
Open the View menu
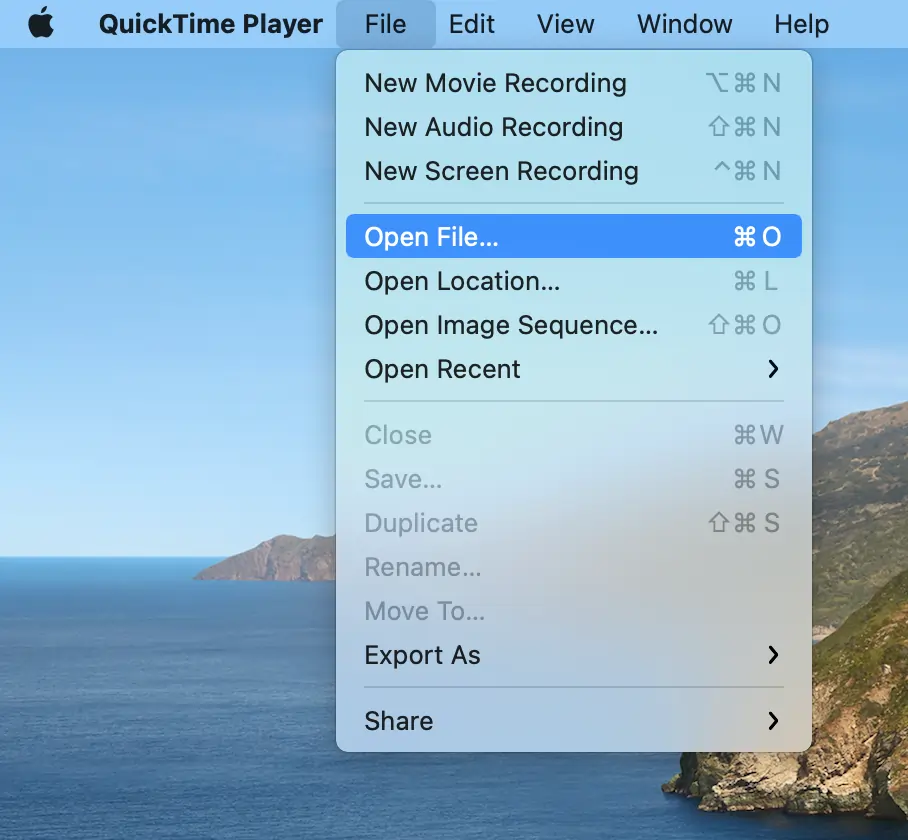click(565, 24)
